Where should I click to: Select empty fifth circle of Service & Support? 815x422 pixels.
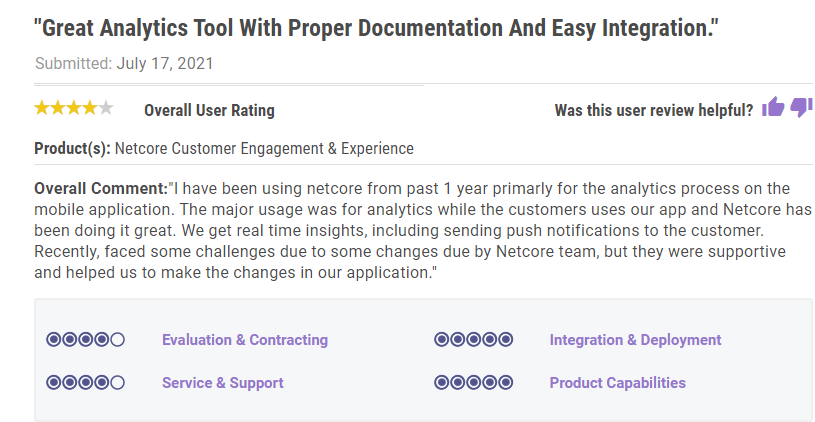117,383
